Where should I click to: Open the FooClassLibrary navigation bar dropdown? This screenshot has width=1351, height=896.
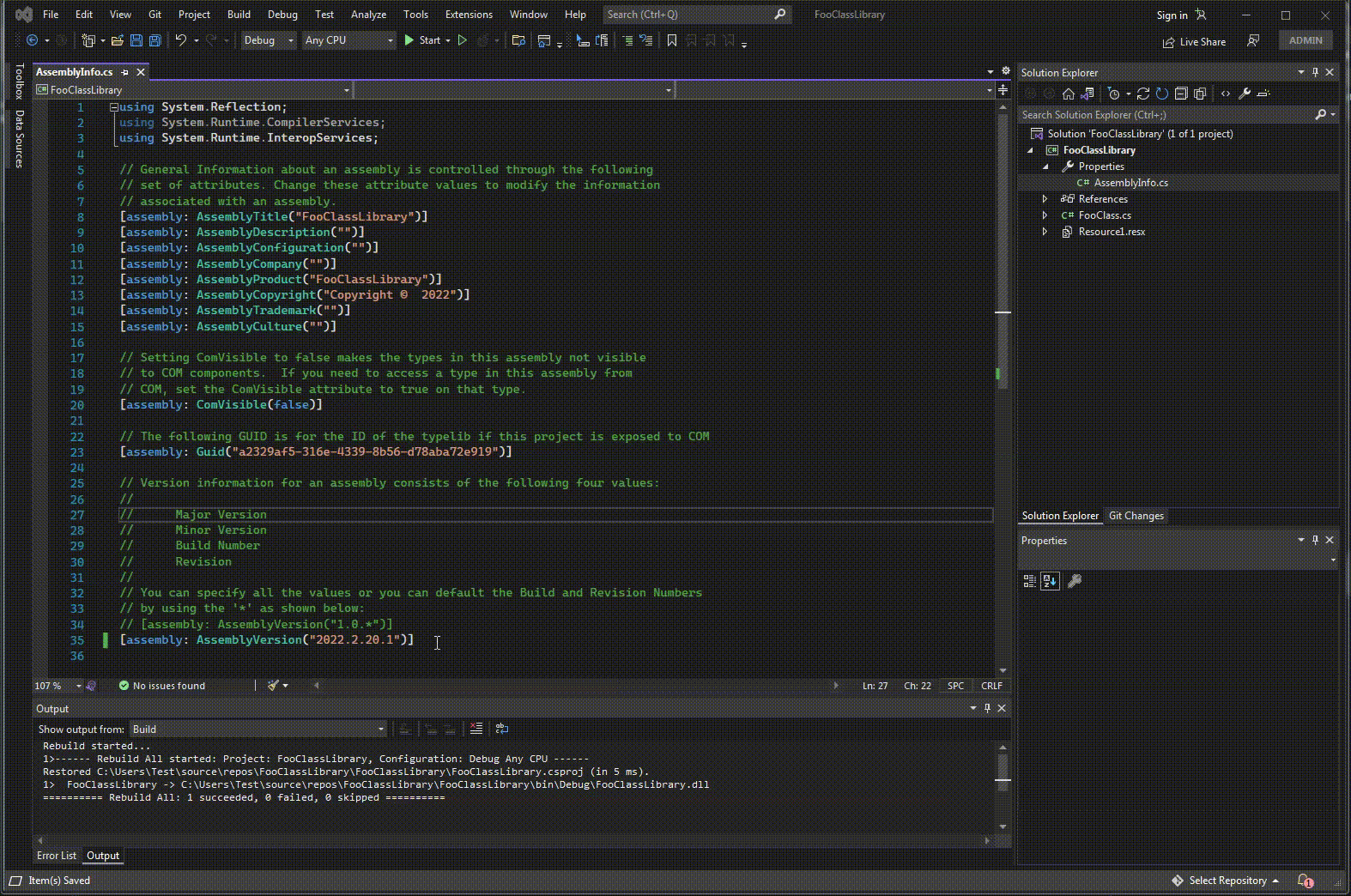[193, 89]
